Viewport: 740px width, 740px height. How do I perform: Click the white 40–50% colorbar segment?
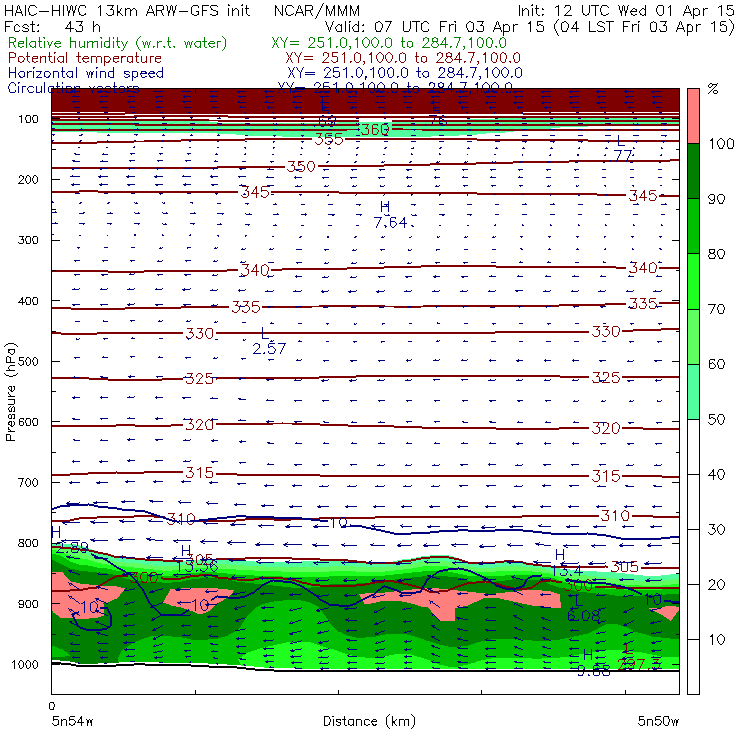pyautogui.click(x=693, y=447)
